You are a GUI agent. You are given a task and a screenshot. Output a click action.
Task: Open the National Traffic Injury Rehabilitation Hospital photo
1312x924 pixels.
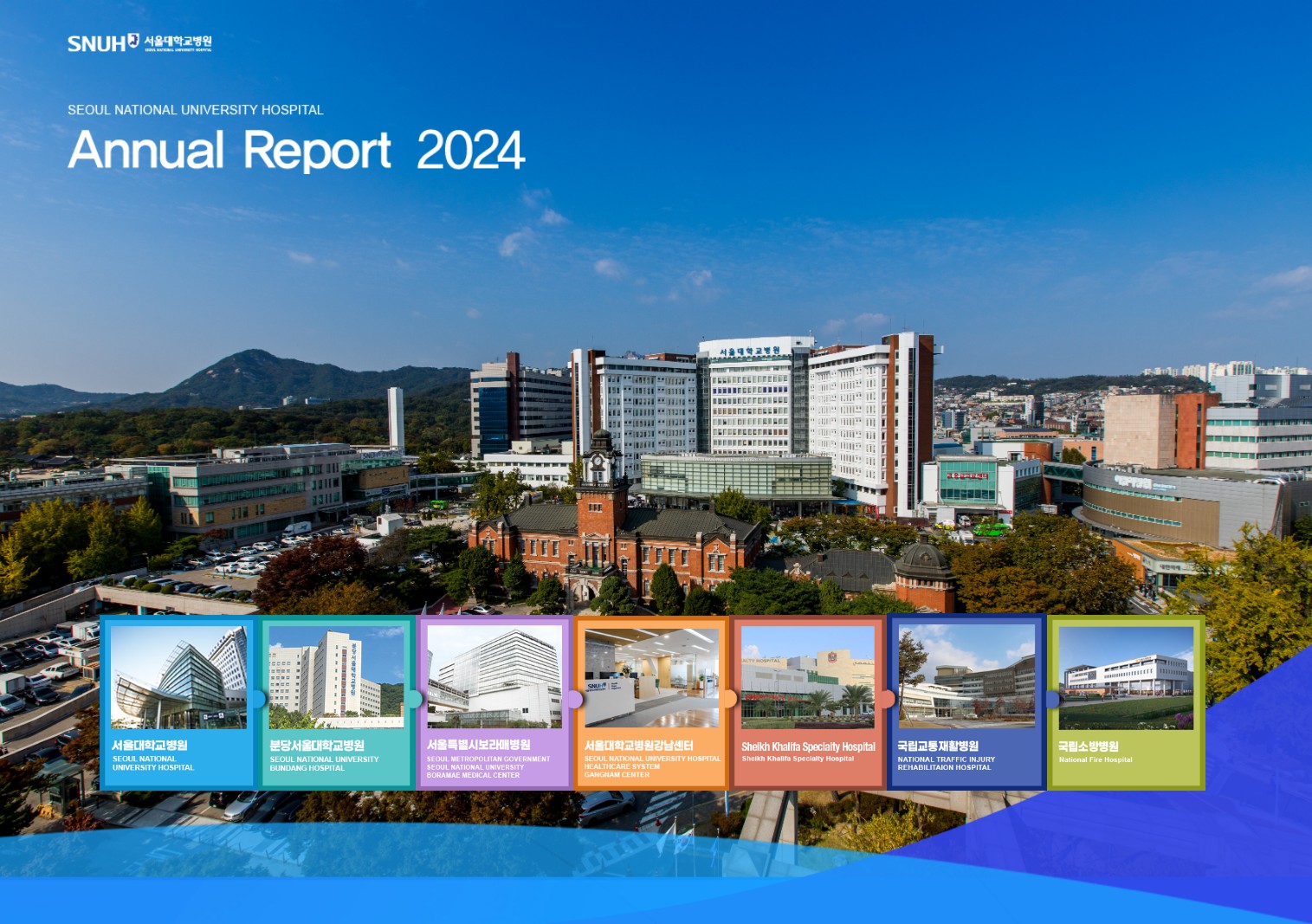[966, 677]
